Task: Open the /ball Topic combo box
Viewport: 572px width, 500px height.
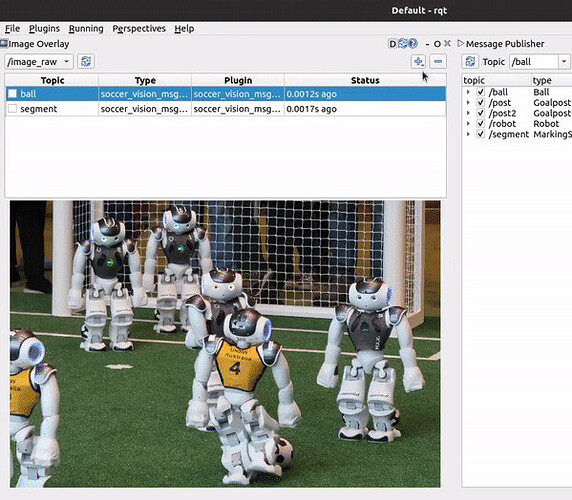Action: (540, 62)
